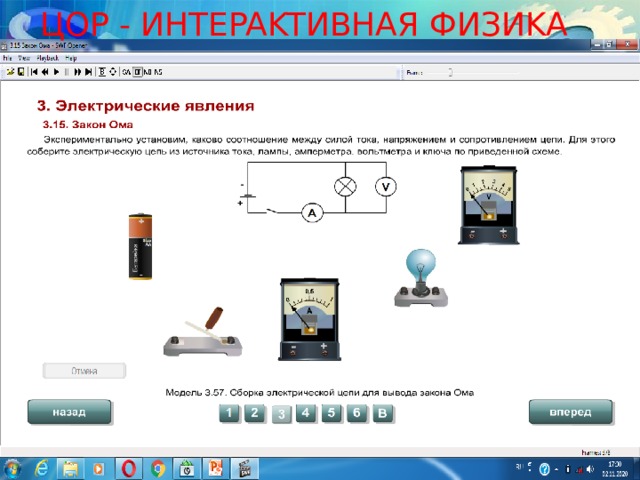Select the highlighted quality option after QA
The width and height of the screenshot is (640, 480).
138,72
